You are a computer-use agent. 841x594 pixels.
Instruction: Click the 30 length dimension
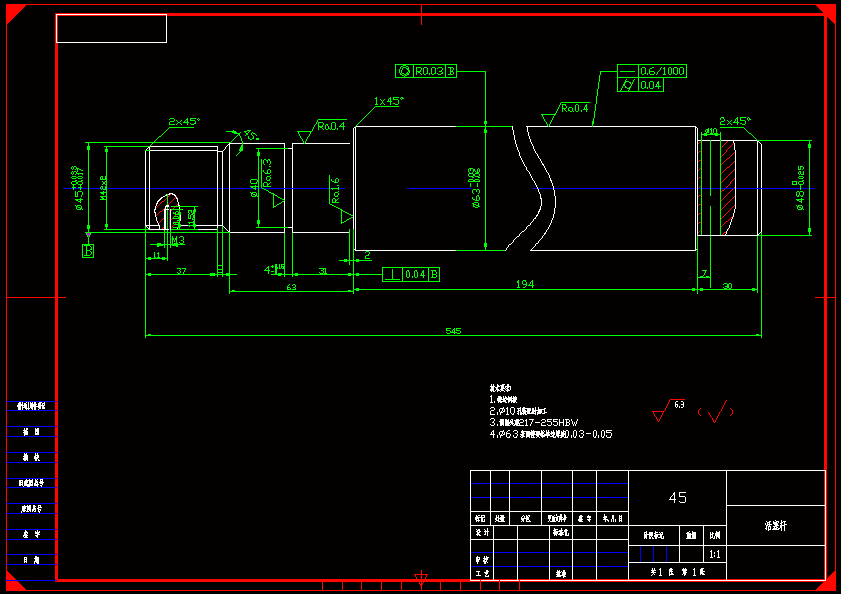click(727, 286)
